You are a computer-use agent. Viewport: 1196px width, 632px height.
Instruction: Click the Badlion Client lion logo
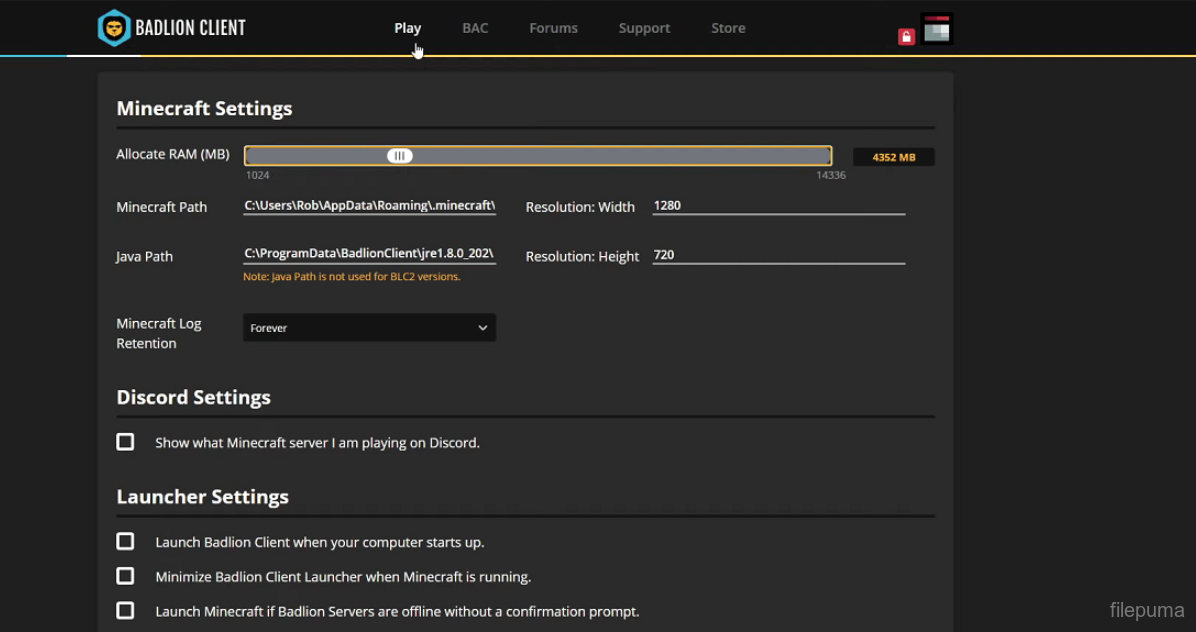pyautogui.click(x=114, y=27)
